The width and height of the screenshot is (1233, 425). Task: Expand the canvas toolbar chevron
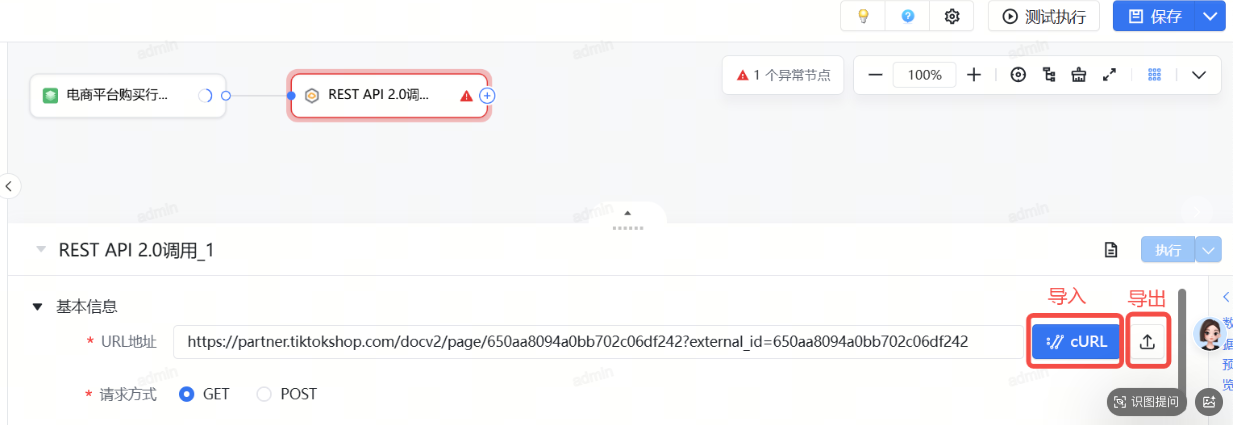click(x=1199, y=75)
